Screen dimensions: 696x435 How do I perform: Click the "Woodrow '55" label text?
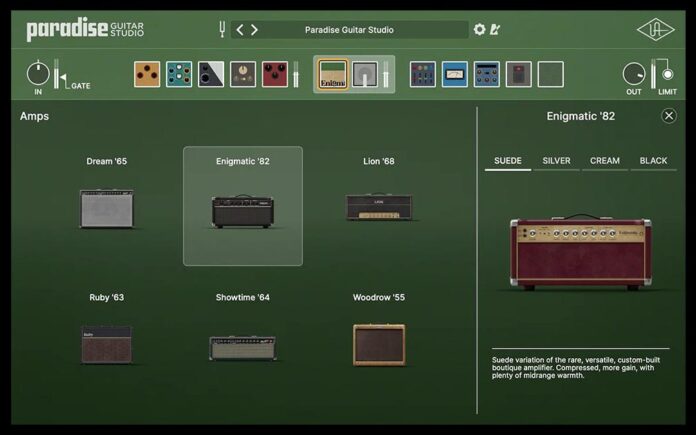coord(379,297)
